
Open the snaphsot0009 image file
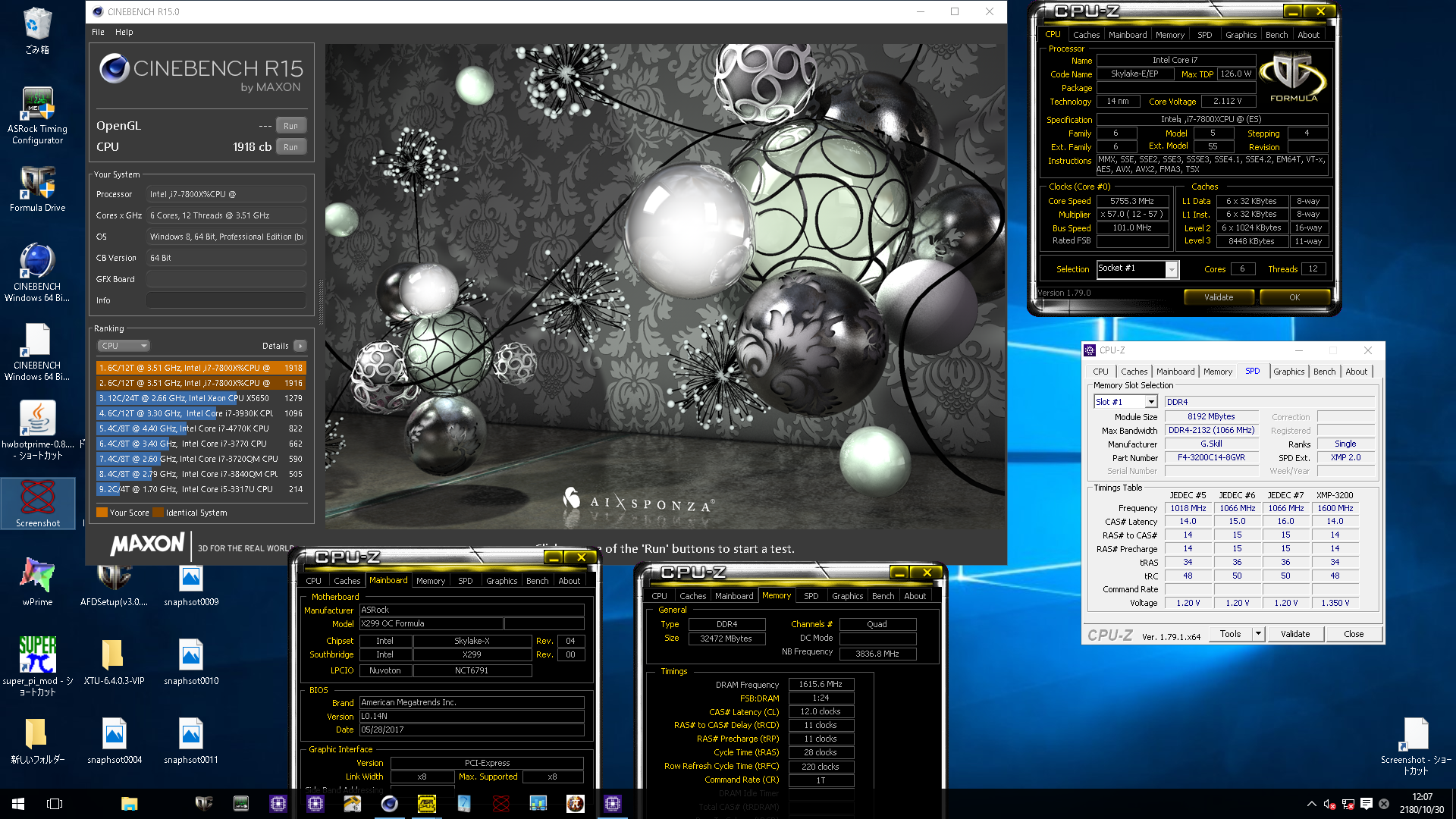191,578
